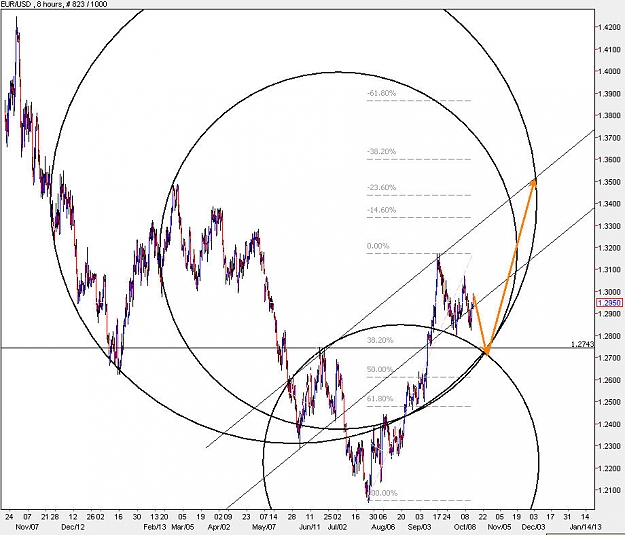The image size is (625, 535).
Task: Click the 1.2700 price axis label
Action: pos(609,358)
